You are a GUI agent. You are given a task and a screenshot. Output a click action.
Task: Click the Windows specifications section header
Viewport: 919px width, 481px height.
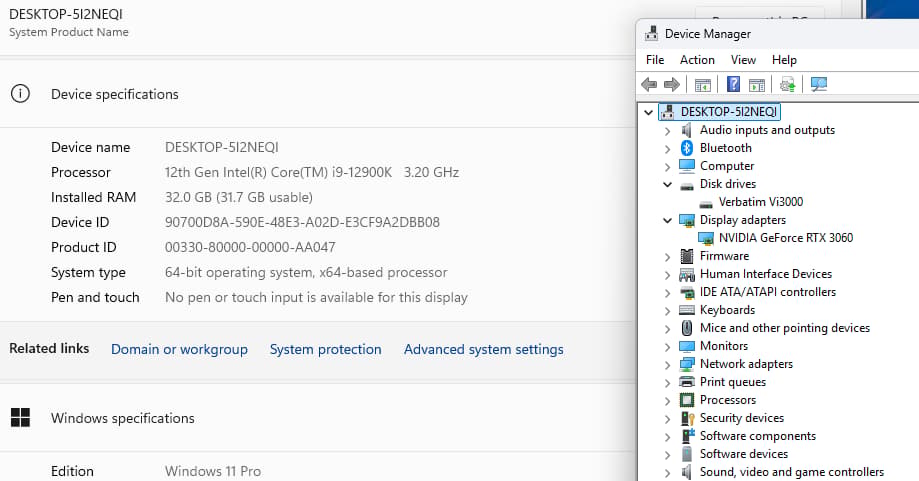click(122, 418)
